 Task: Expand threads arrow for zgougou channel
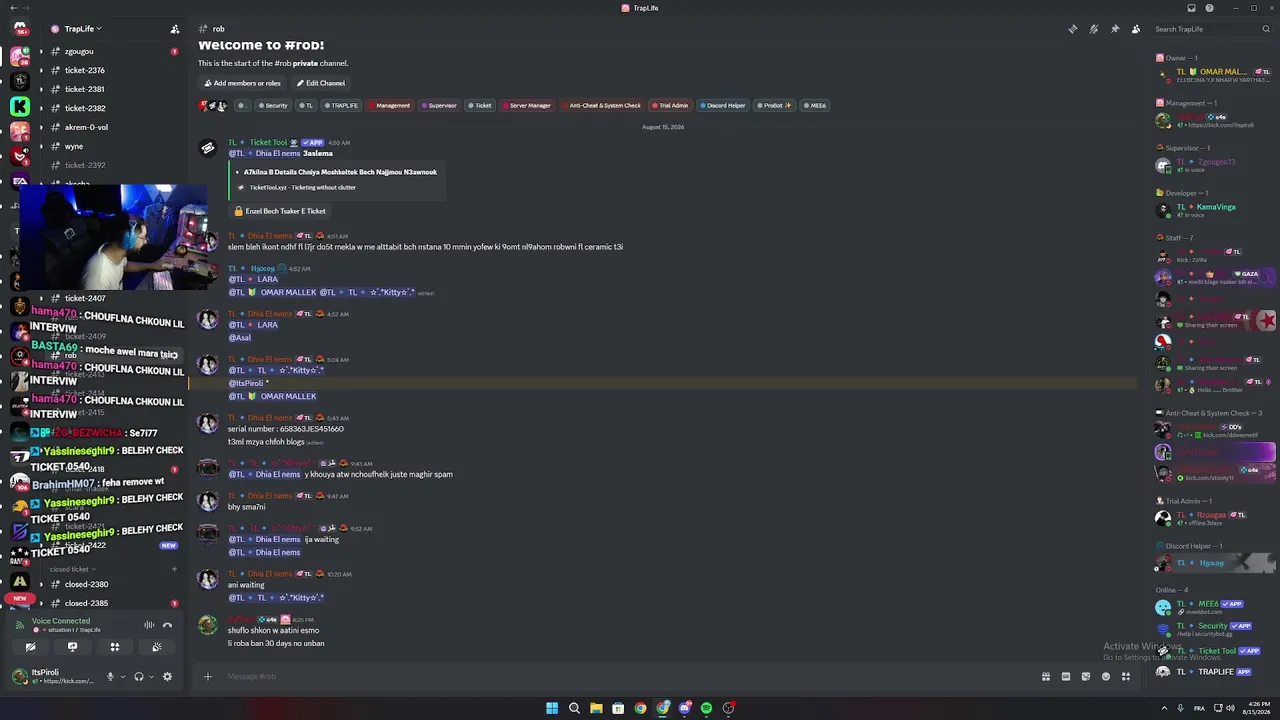41,51
